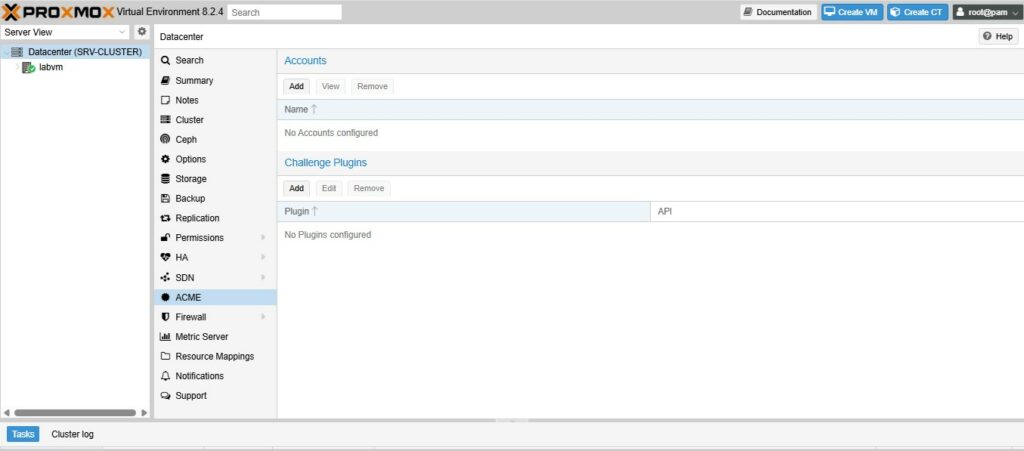
Task: Select the Storage database icon
Action: coord(166,179)
